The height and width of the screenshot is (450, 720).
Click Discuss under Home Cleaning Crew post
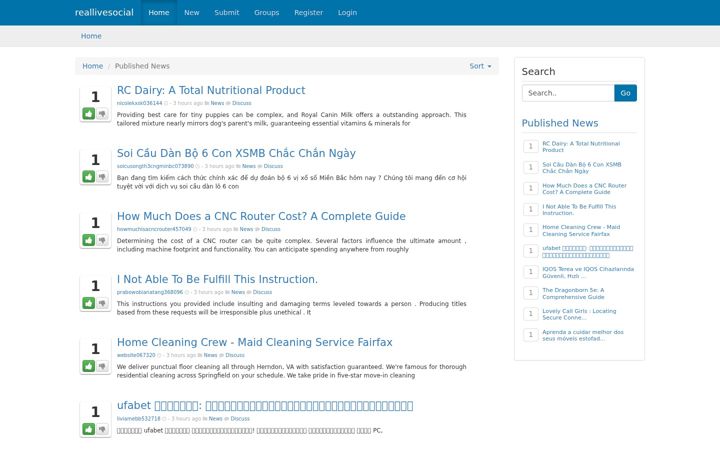[x=235, y=355]
